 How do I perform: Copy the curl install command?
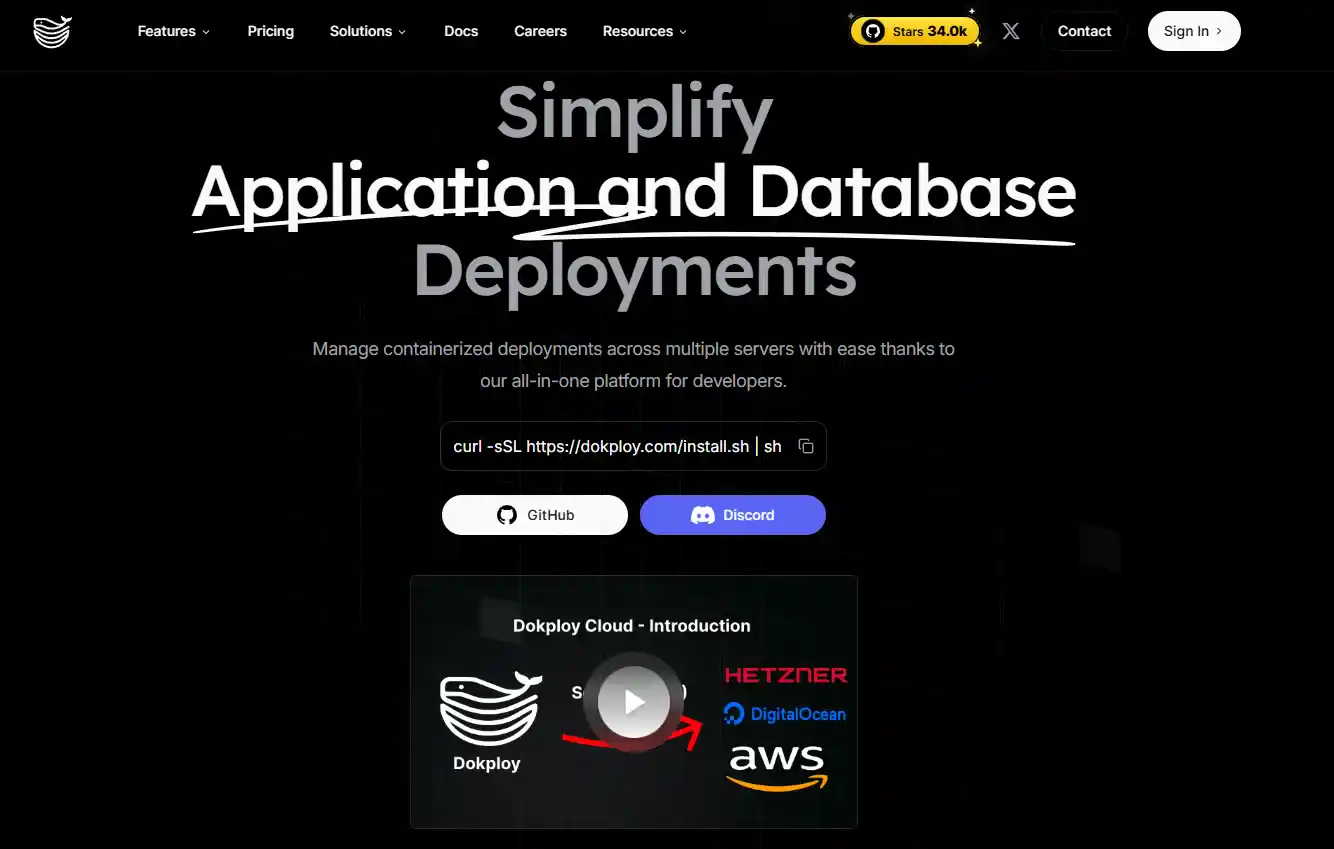coord(806,446)
